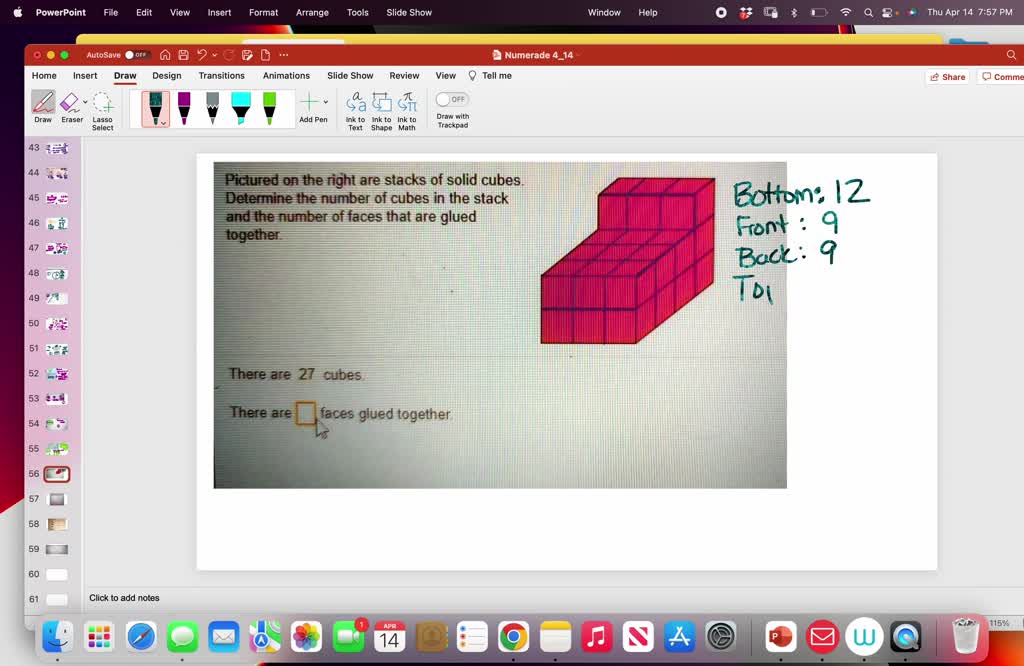Switch to the Animations tab
The width and height of the screenshot is (1024, 666).
(286, 75)
